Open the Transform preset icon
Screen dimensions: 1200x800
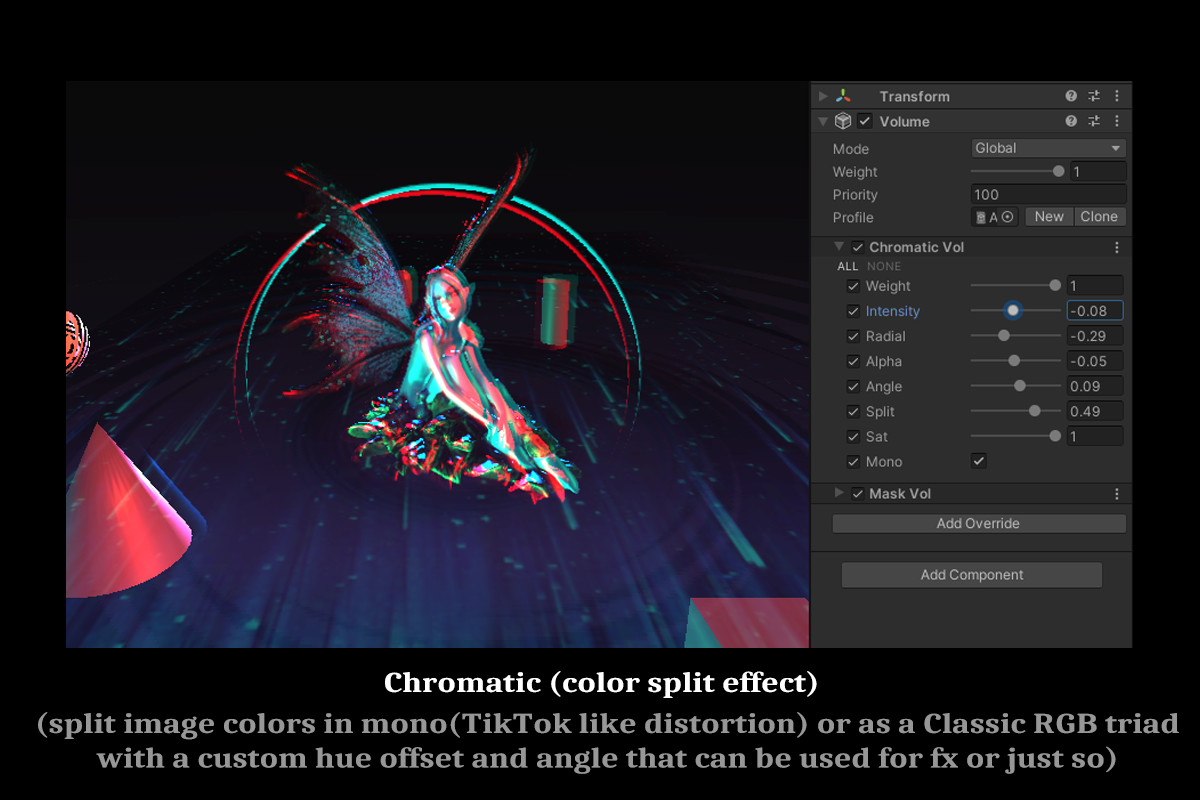click(1095, 95)
